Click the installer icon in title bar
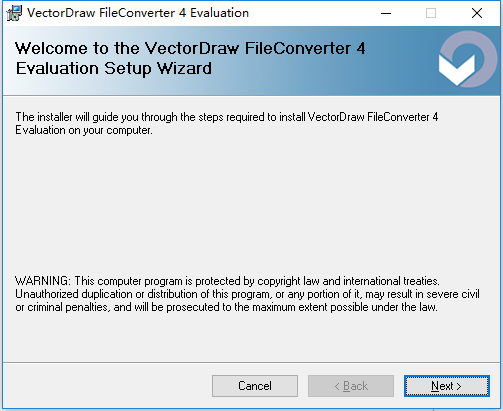 14,13
